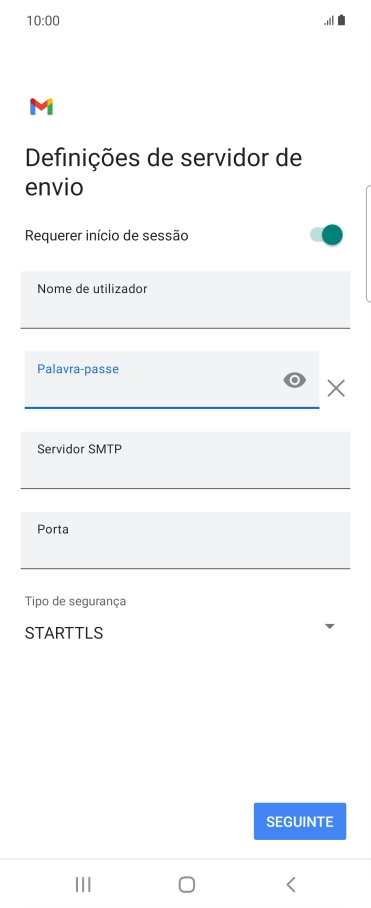
Task: Click the SEGUINTE button
Action: [300, 821]
